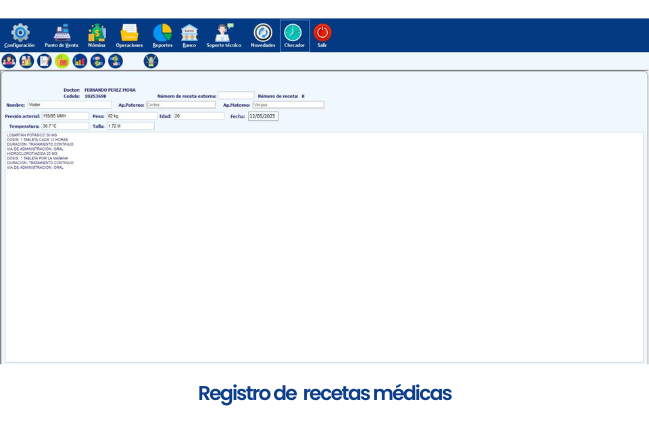Click the Ap.Materno field containing Vargas
Viewport: 649px width, 427px height.
point(288,105)
